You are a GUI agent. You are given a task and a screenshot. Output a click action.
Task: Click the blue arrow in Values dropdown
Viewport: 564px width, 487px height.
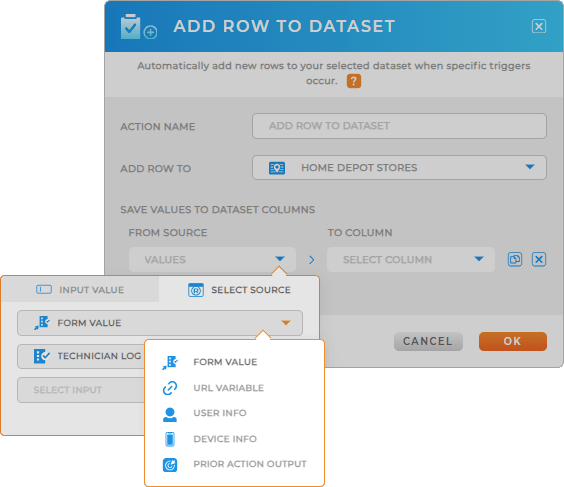pos(280,259)
